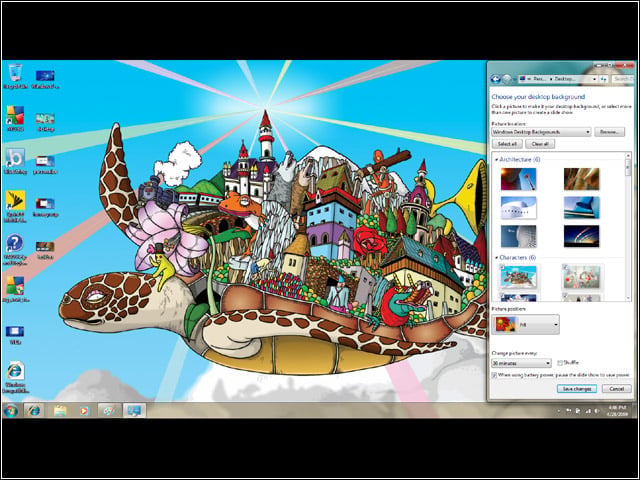Click the wallpaper list scroll down arrow
The image size is (640, 480).
(x=628, y=298)
